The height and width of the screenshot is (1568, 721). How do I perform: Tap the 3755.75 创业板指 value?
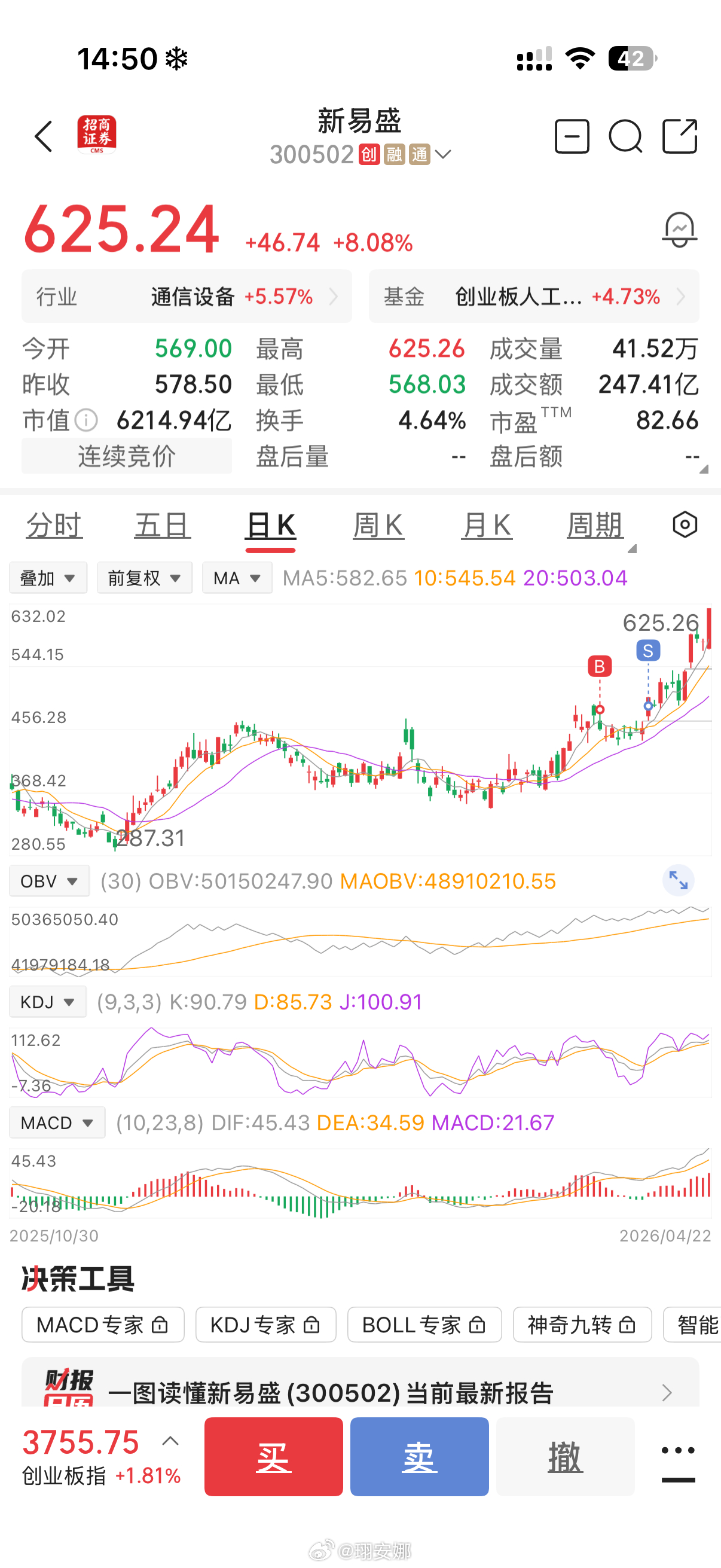click(x=81, y=1442)
